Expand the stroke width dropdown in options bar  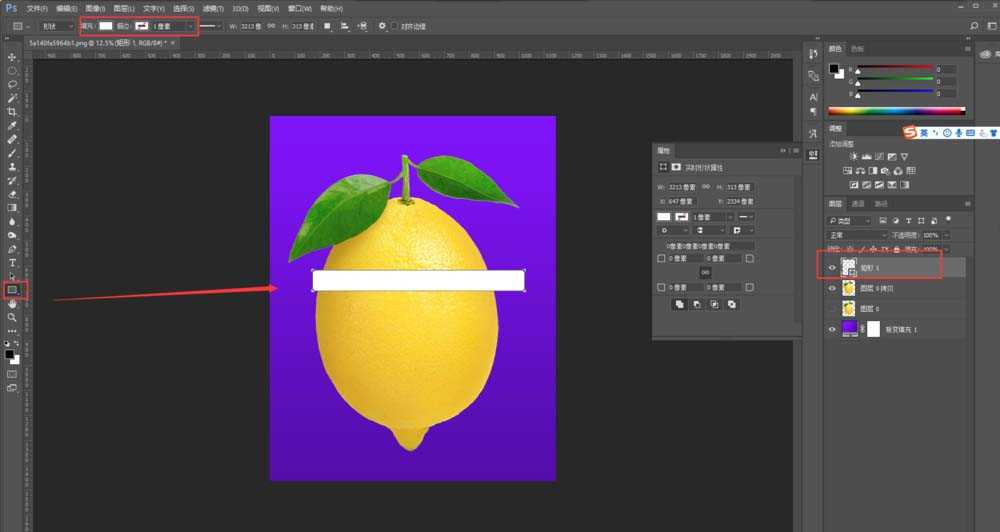pos(191,25)
